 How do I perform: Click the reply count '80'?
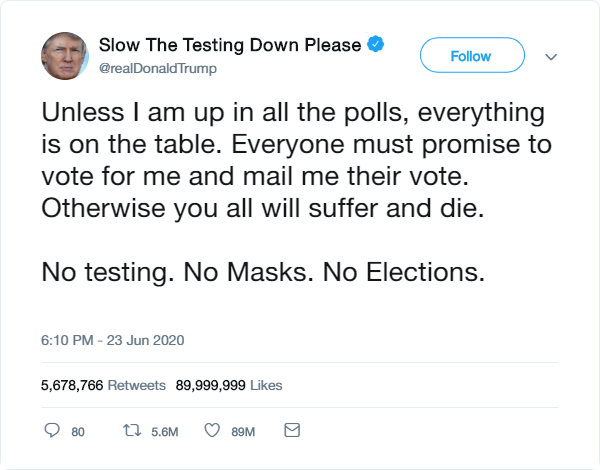point(78,432)
